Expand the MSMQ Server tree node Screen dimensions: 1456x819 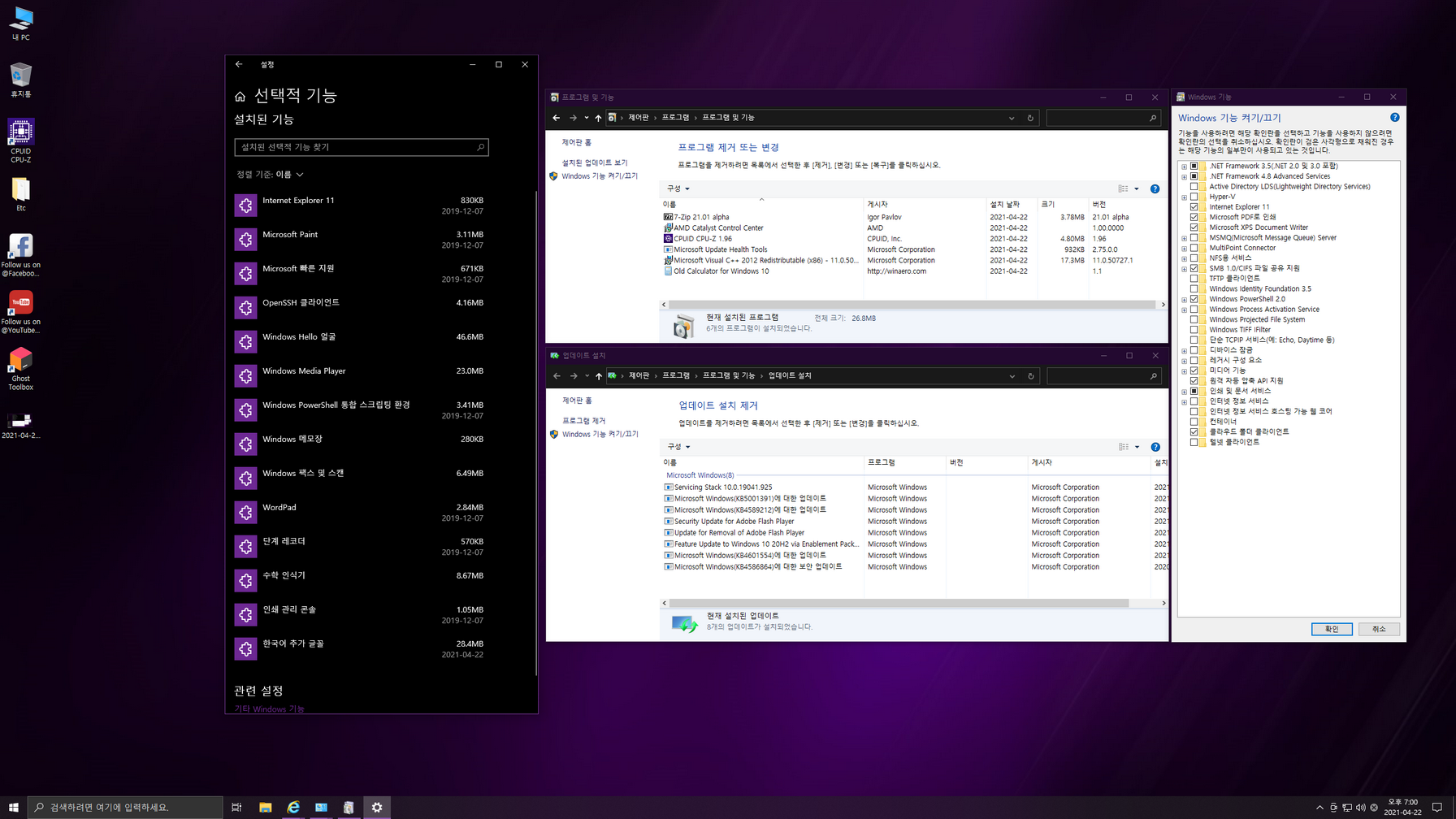pos(1184,238)
